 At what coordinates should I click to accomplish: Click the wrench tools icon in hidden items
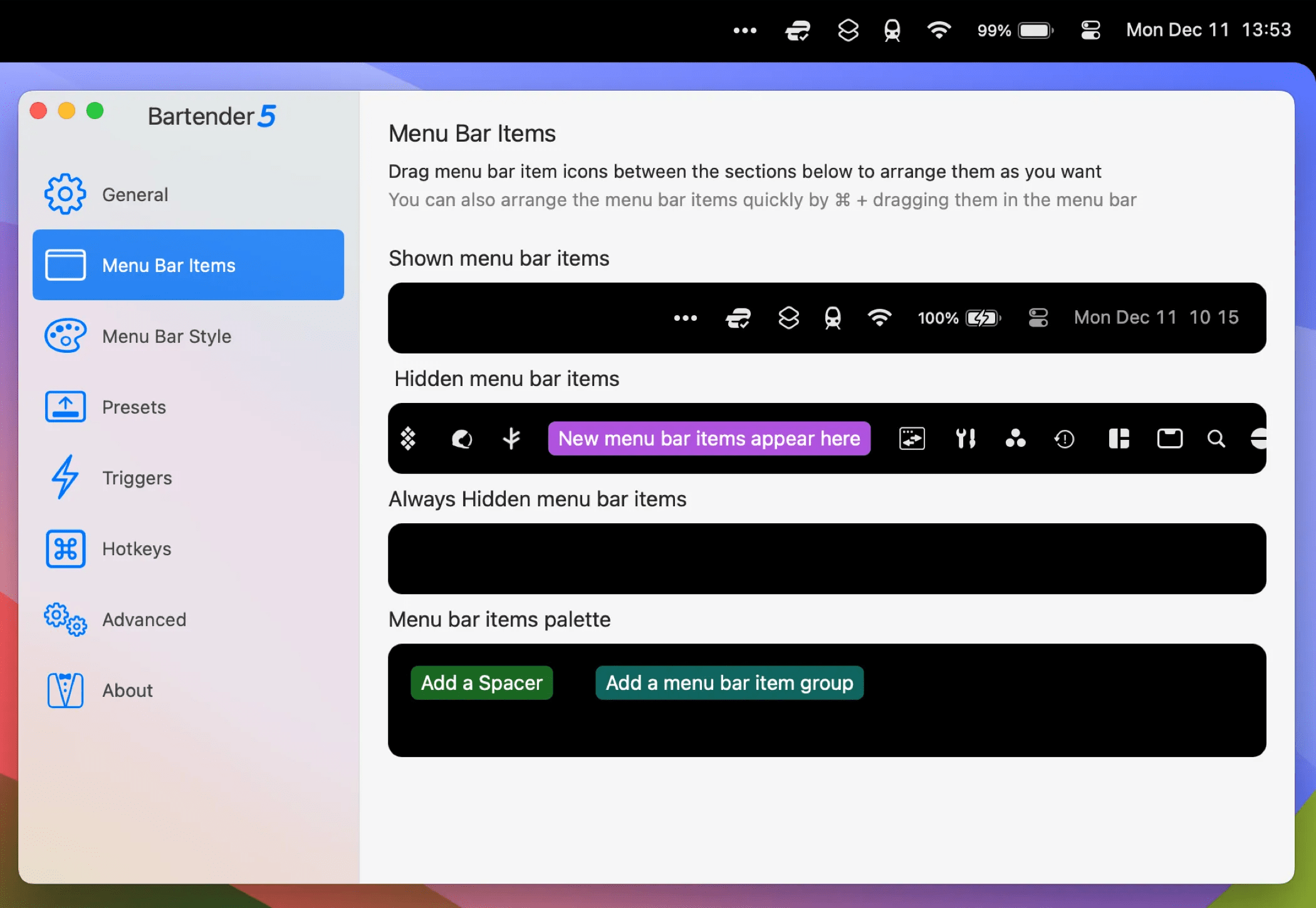(x=966, y=439)
